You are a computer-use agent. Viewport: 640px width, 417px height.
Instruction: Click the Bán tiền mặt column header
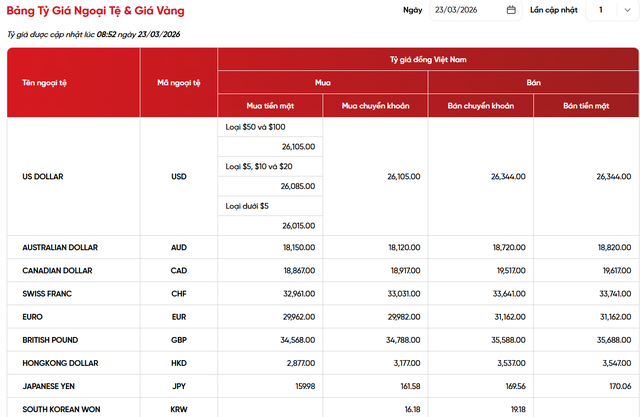(x=586, y=106)
